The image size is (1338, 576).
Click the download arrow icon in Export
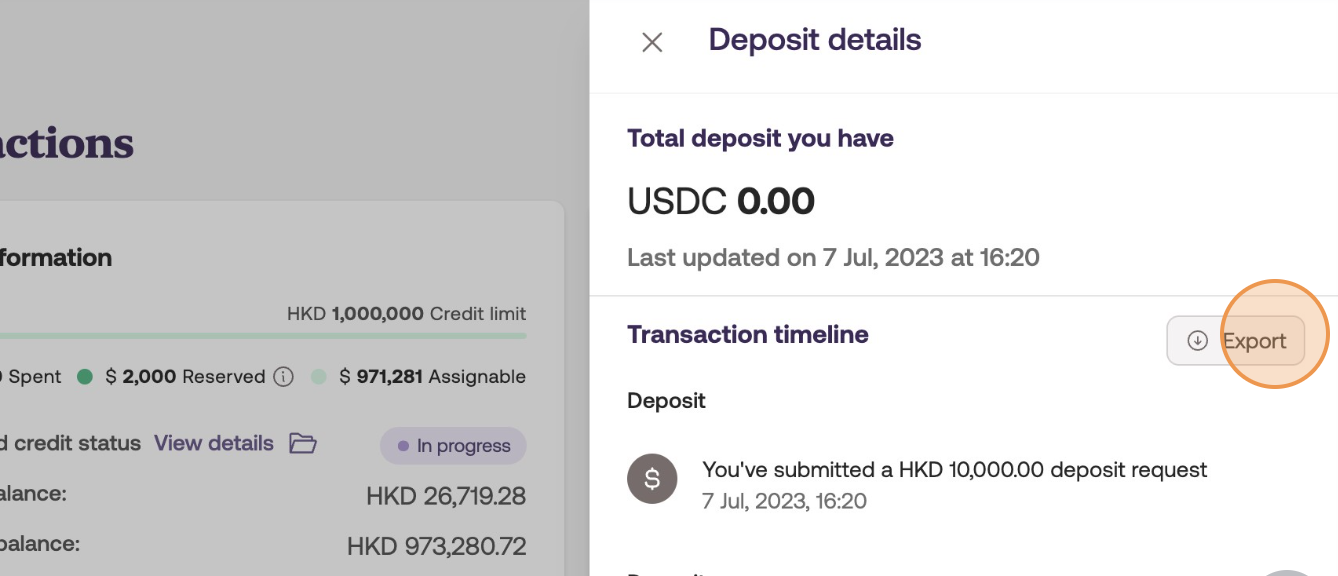point(1197,341)
